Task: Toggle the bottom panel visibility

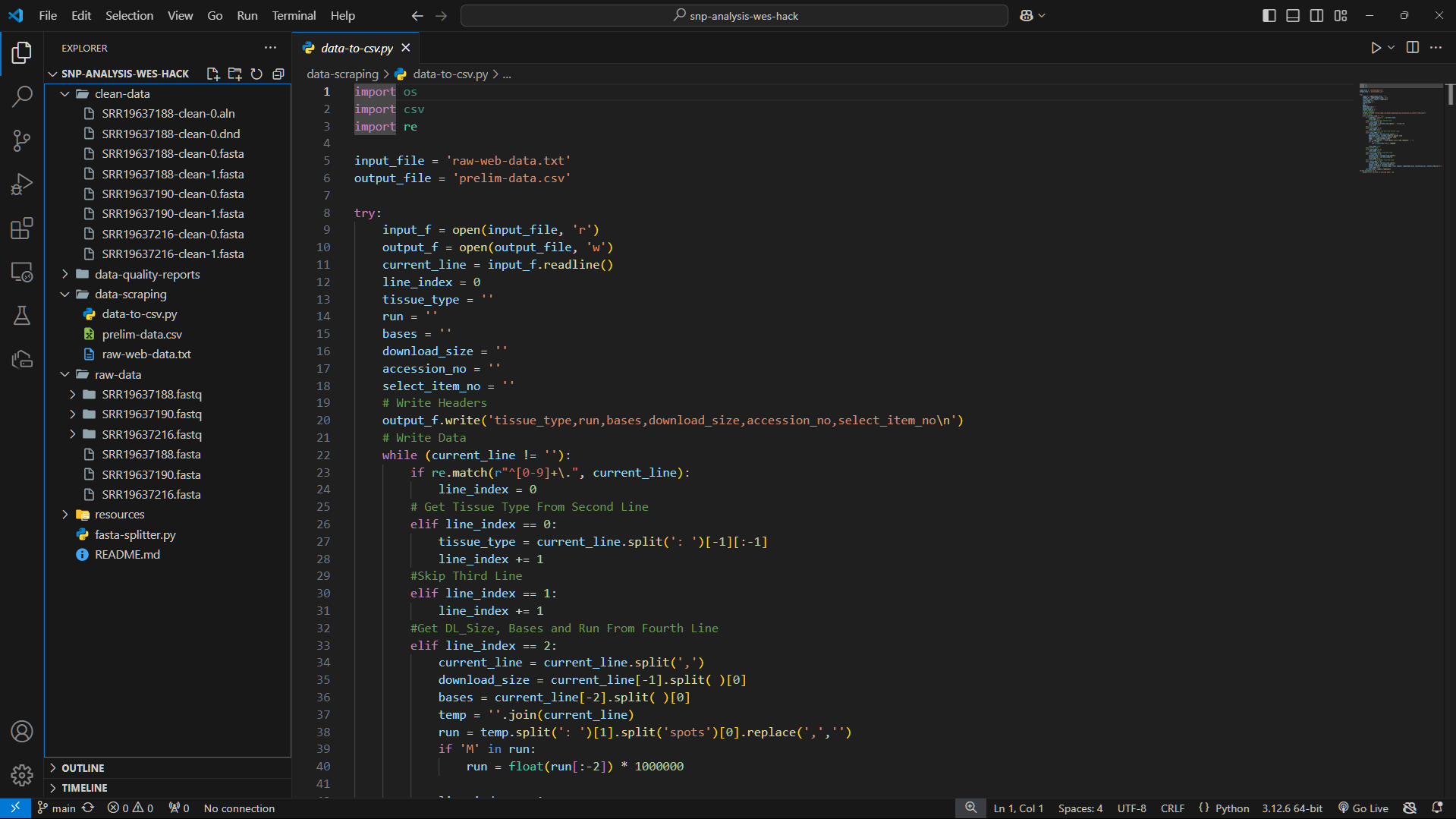Action: 1293,16
